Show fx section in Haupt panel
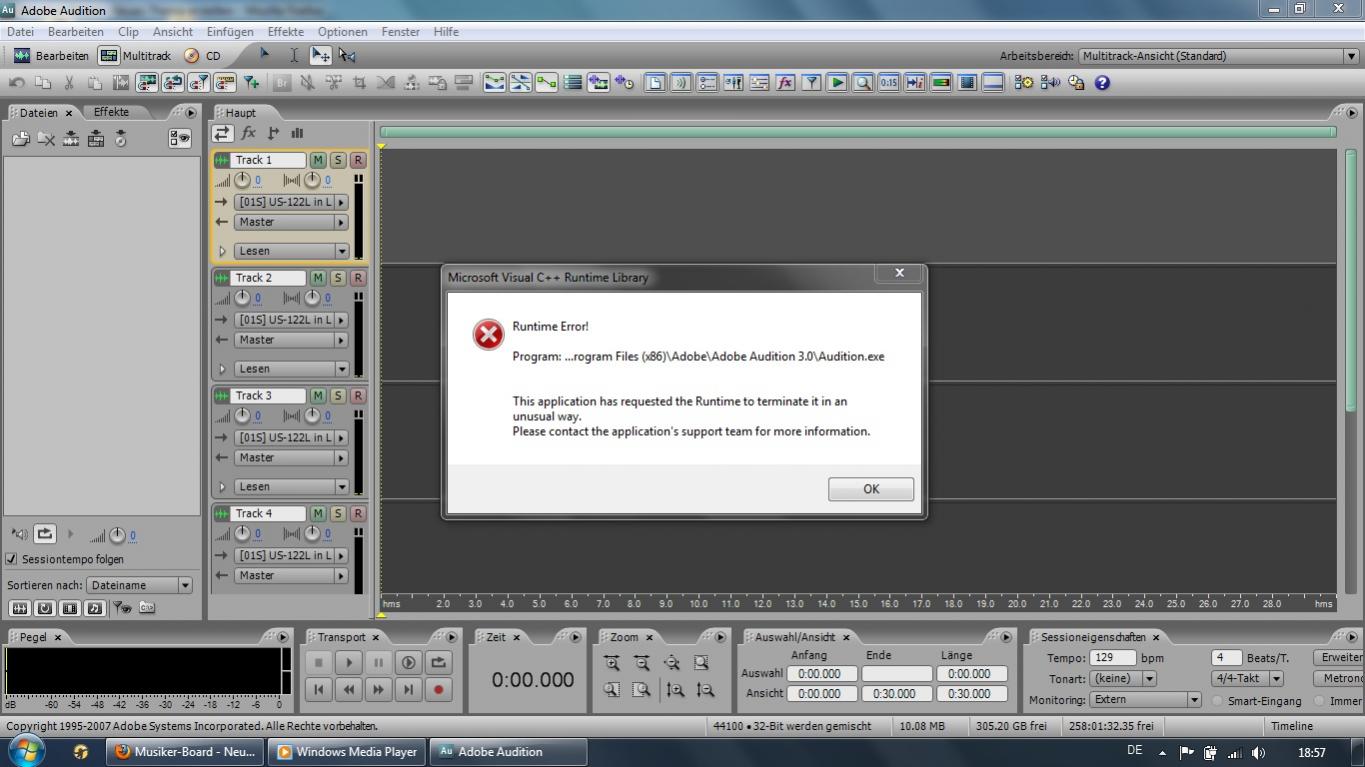This screenshot has width=1365, height=767. coord(248,133)
